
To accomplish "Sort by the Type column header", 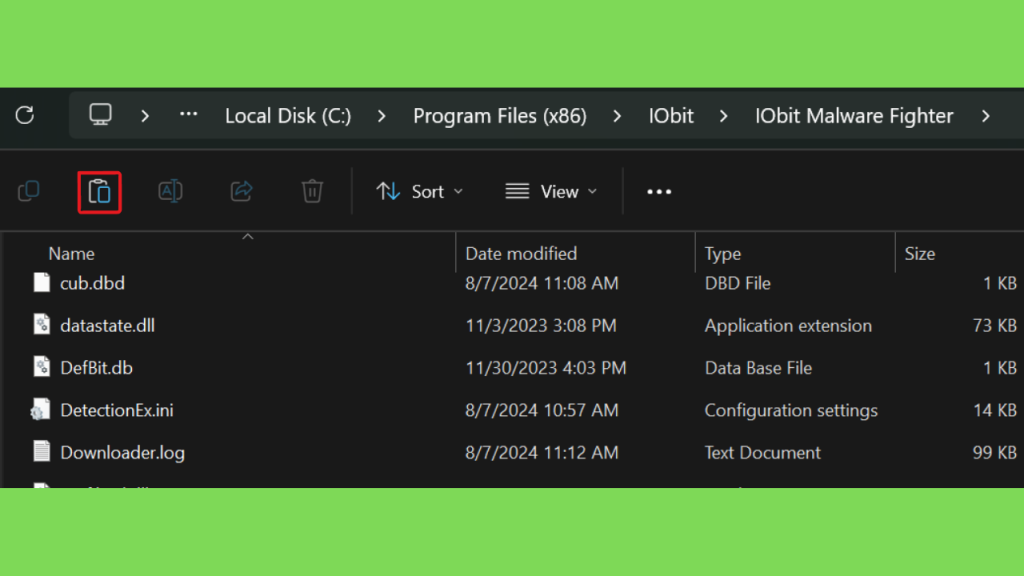I will tap(723, 253).
